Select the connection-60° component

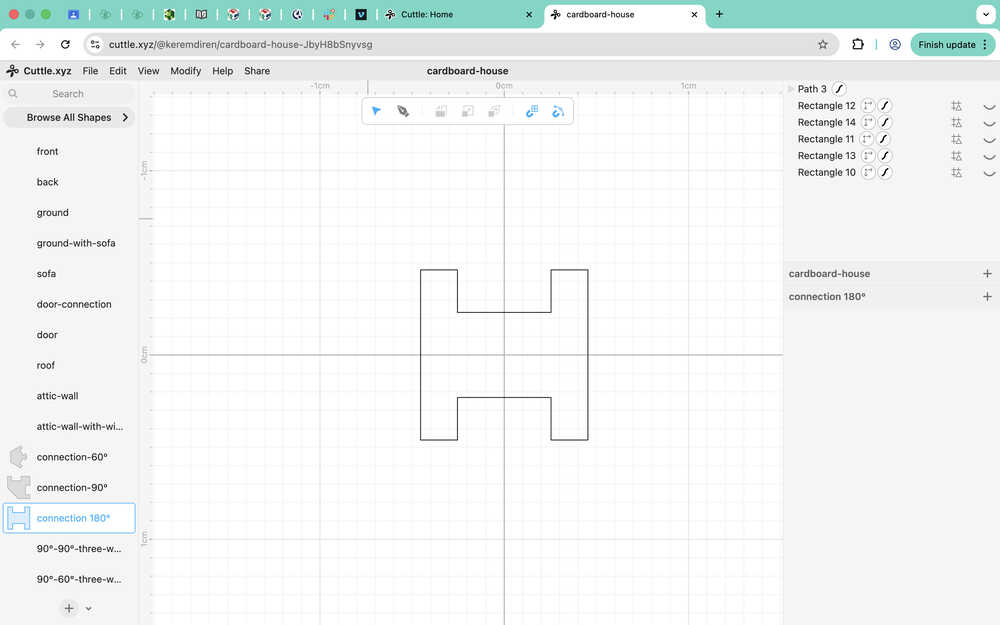pos(72,457)
